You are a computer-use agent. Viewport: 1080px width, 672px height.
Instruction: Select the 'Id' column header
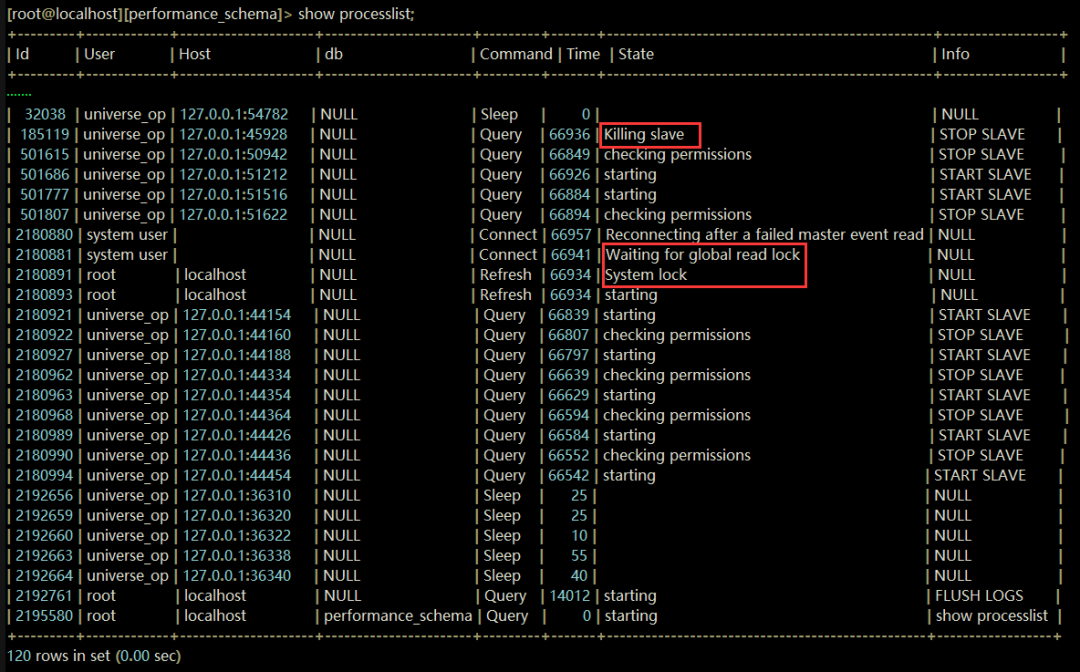[x=22, y=54]
